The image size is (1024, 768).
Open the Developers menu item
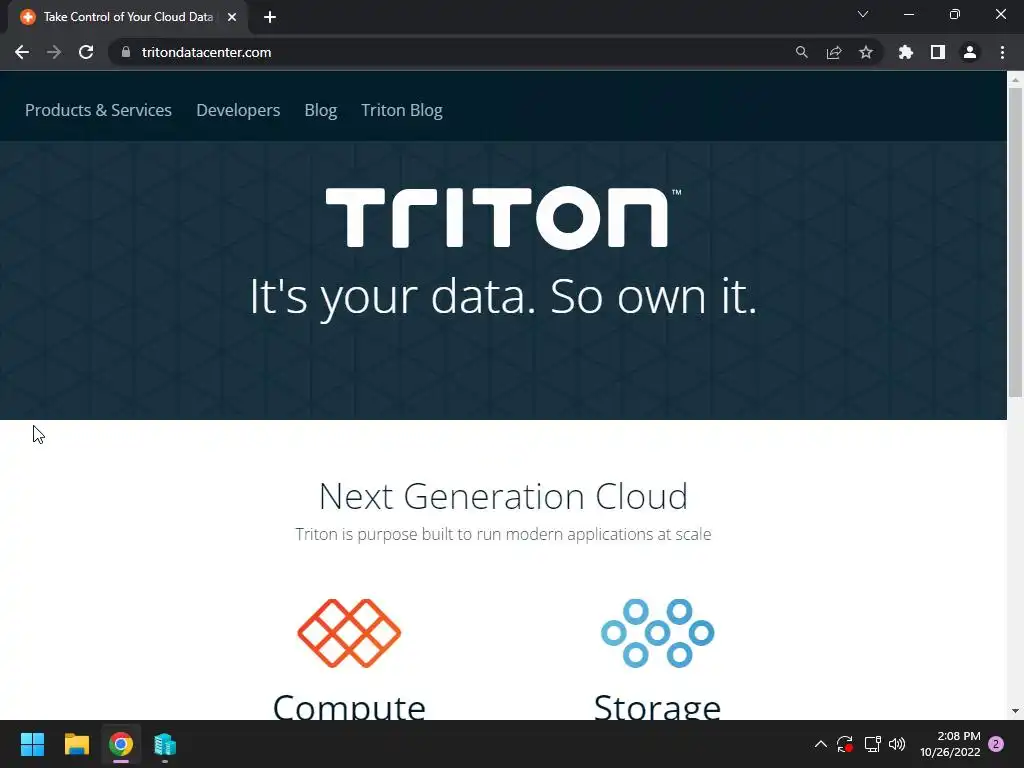pyautogui.click(x=238, y=110)
